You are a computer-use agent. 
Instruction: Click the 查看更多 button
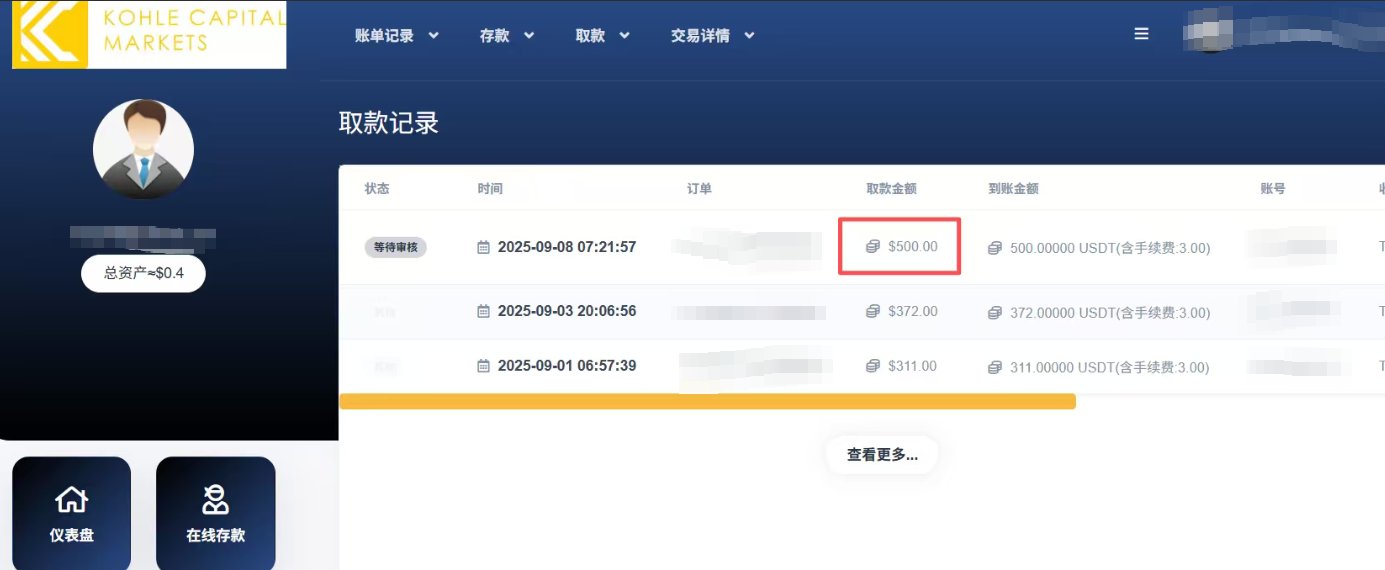882,454
